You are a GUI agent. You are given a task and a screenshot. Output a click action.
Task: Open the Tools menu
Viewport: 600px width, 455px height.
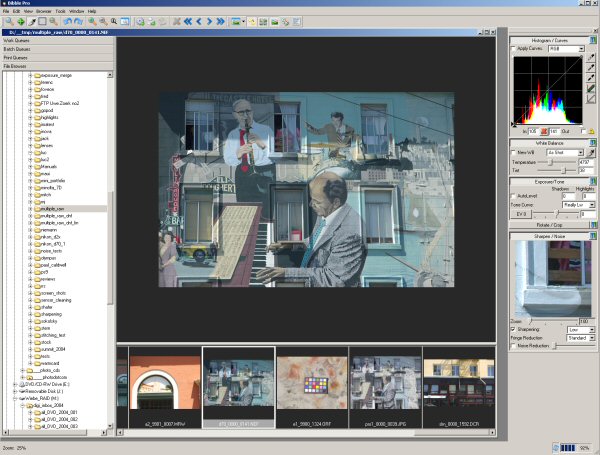(60, 11)
